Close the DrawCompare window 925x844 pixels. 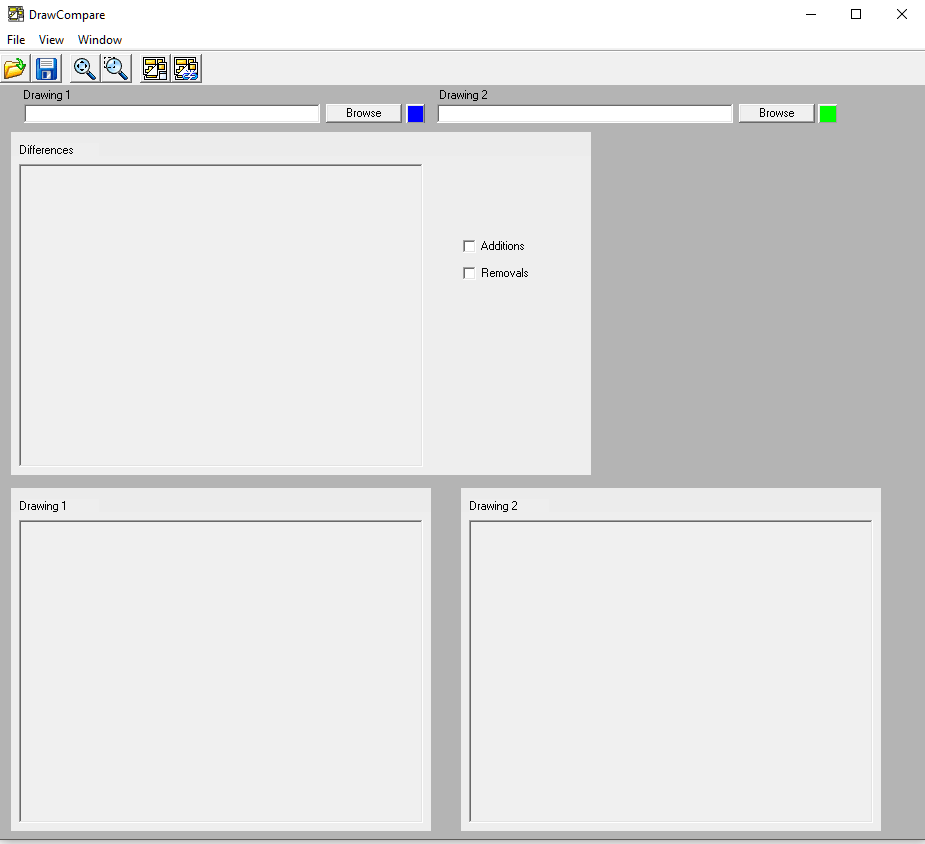click(901, 14)
